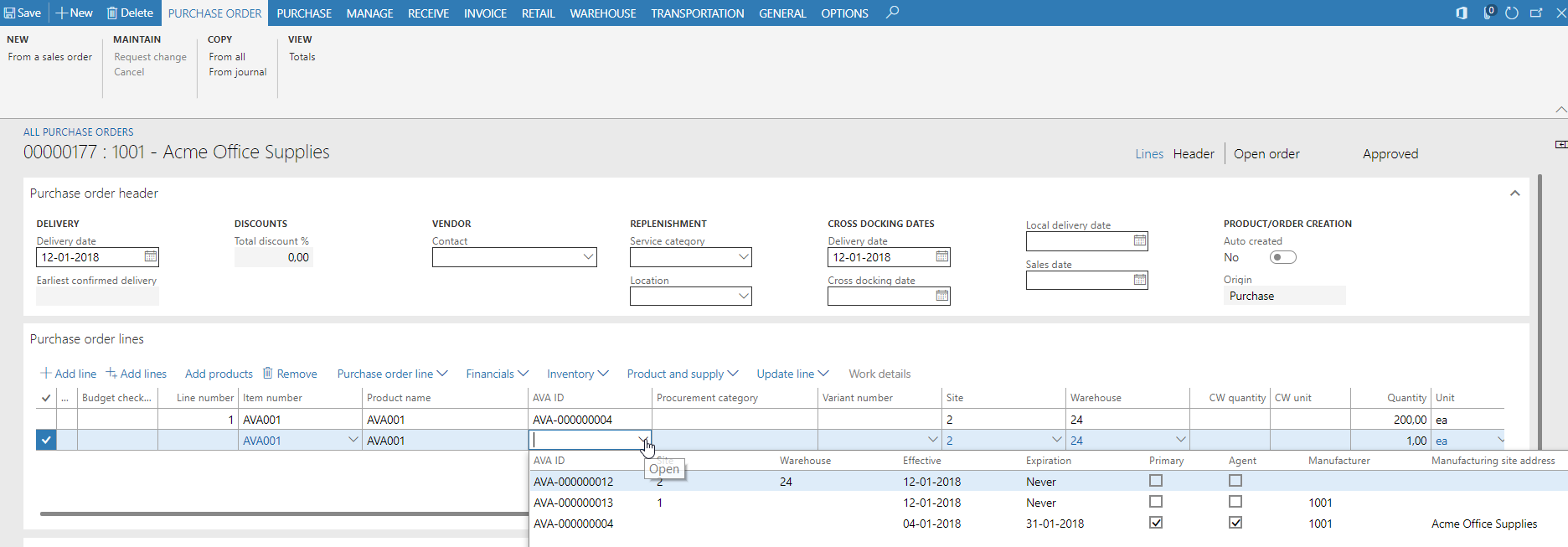Image resolution: width=1568 pixels, height=547 pixels.
Task: Click From a sales order
Action: click(x=50, y=57)
